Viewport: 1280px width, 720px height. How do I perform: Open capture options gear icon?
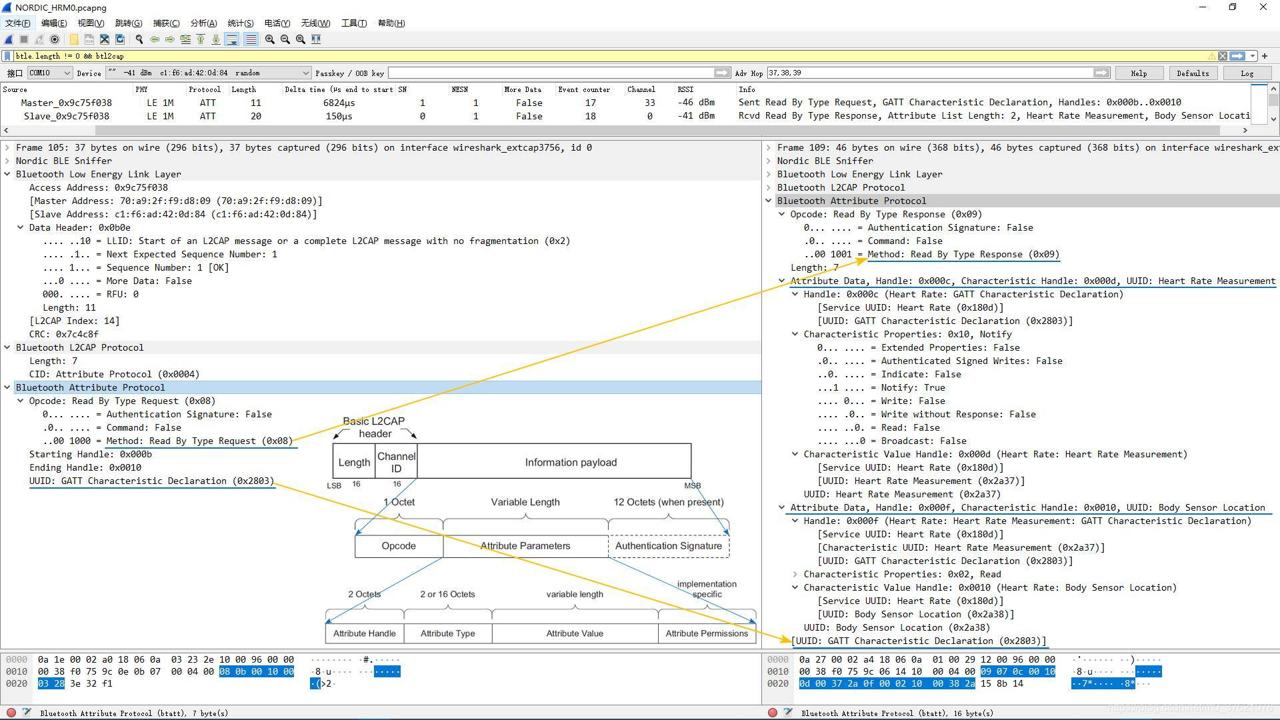tap(54, 39)
